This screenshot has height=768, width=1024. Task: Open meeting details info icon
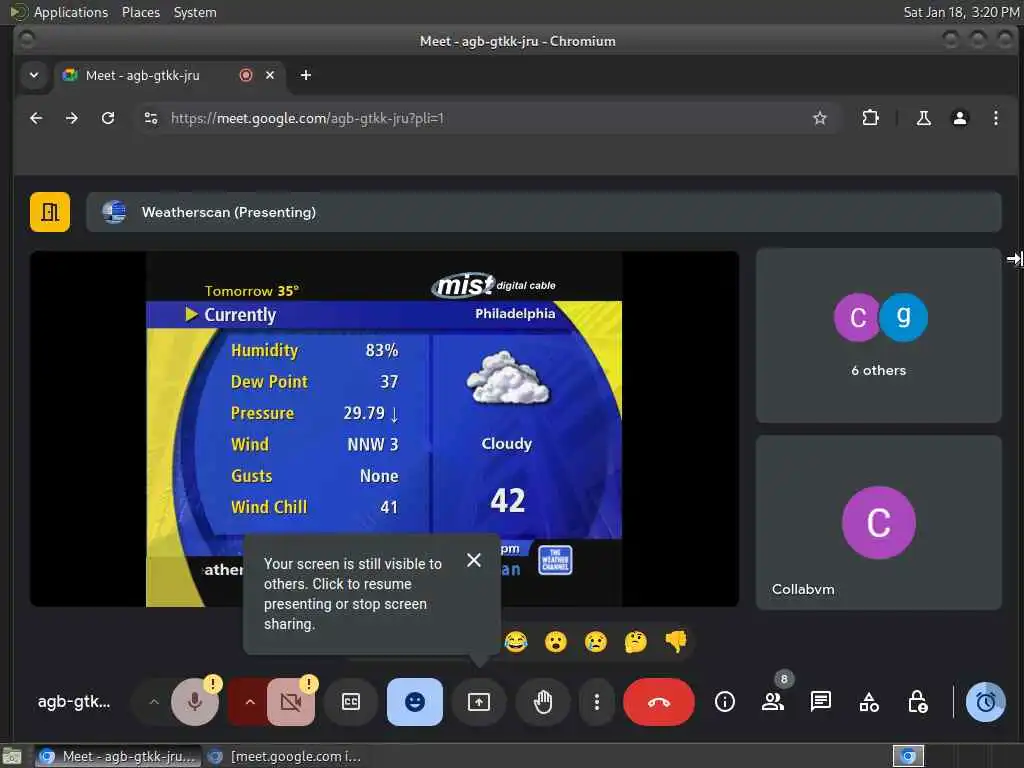(x=725, y=702)
